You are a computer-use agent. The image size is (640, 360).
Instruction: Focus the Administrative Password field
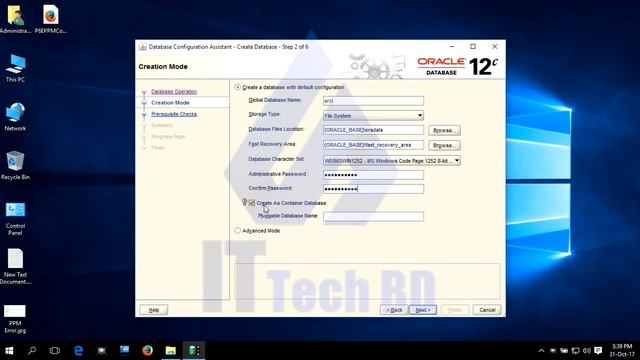click(373, 175)
